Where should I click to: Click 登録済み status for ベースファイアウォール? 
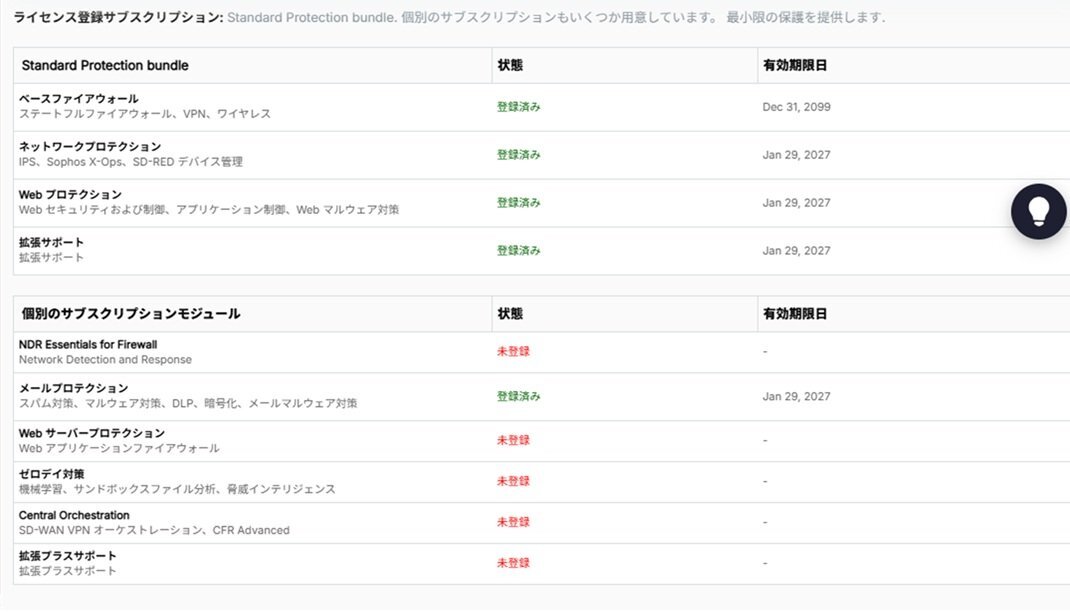click(x=518, y=107)
